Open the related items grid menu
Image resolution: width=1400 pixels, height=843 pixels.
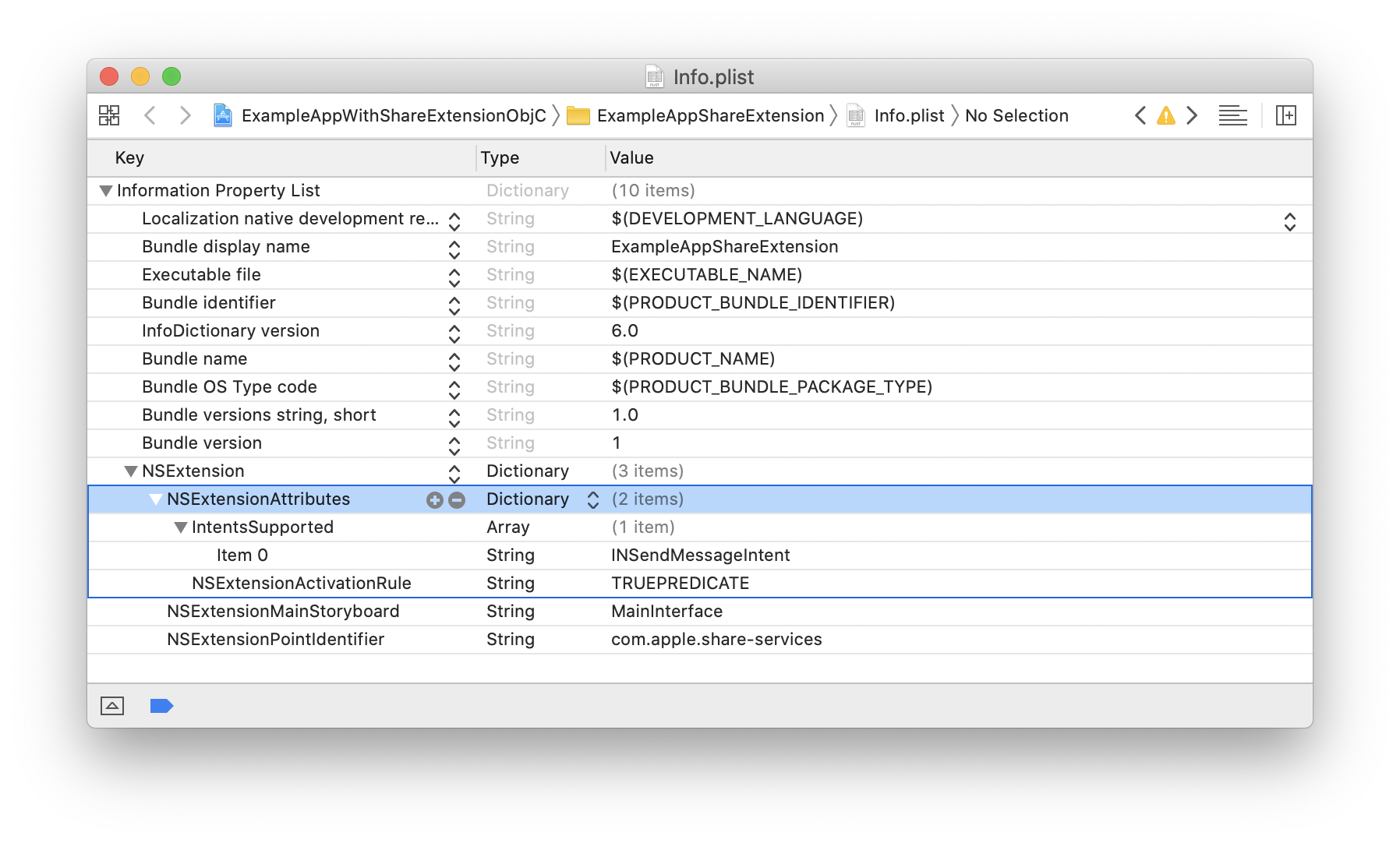109,115
